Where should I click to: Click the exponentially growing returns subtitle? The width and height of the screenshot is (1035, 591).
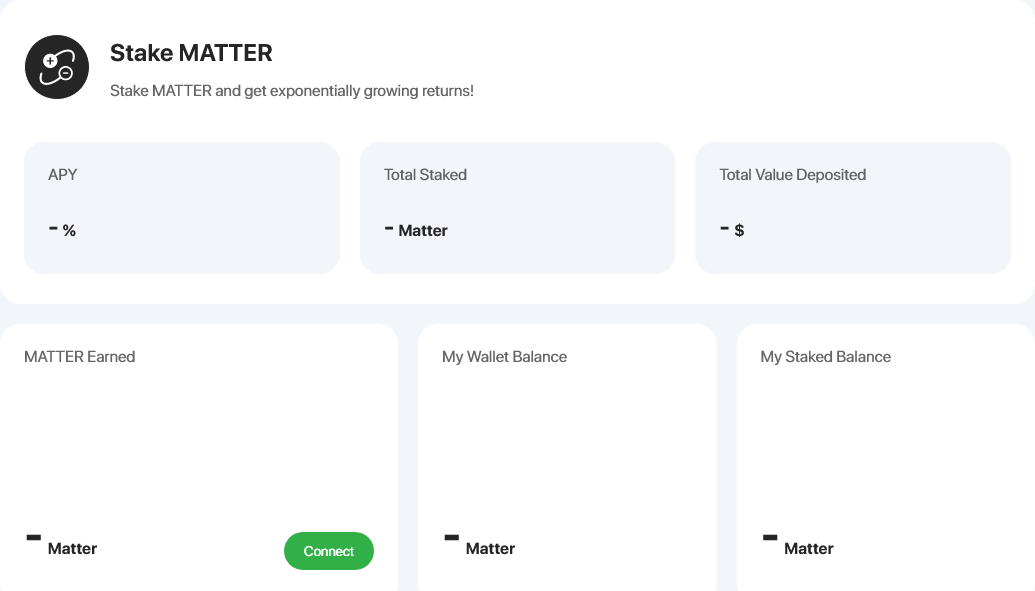292,90
